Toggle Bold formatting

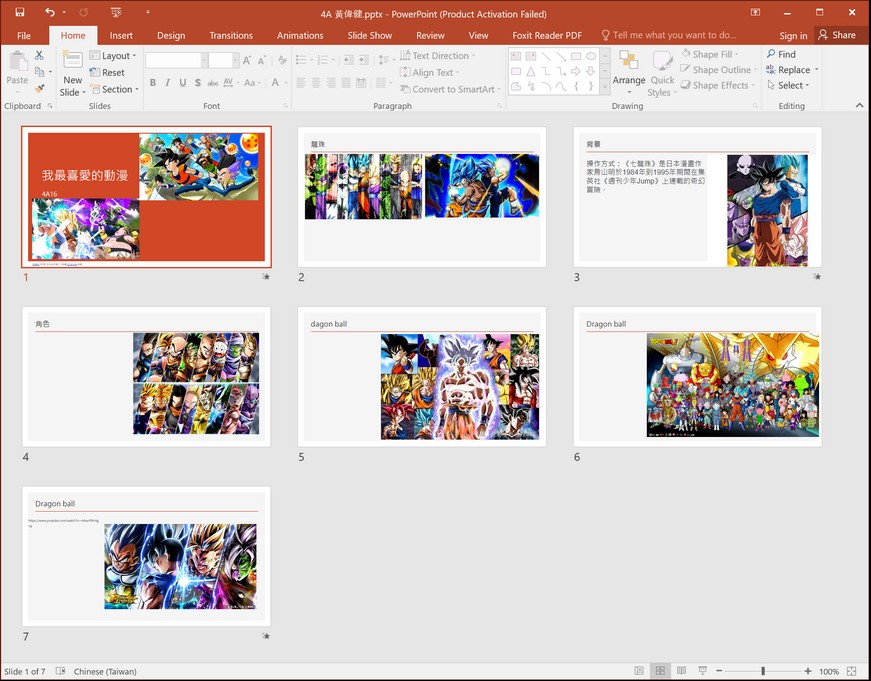[153, 83]
